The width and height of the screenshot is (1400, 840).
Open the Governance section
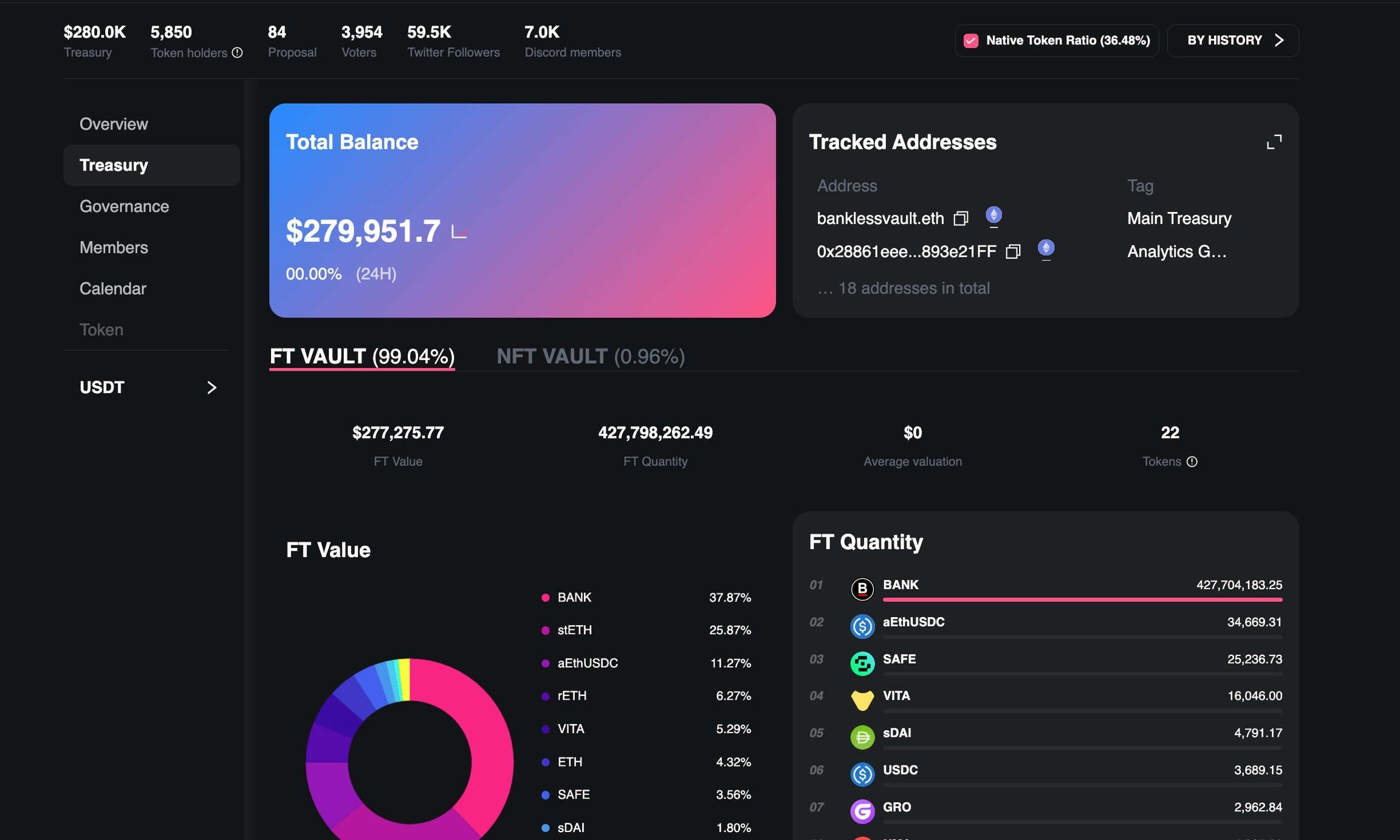coord(124,207)
